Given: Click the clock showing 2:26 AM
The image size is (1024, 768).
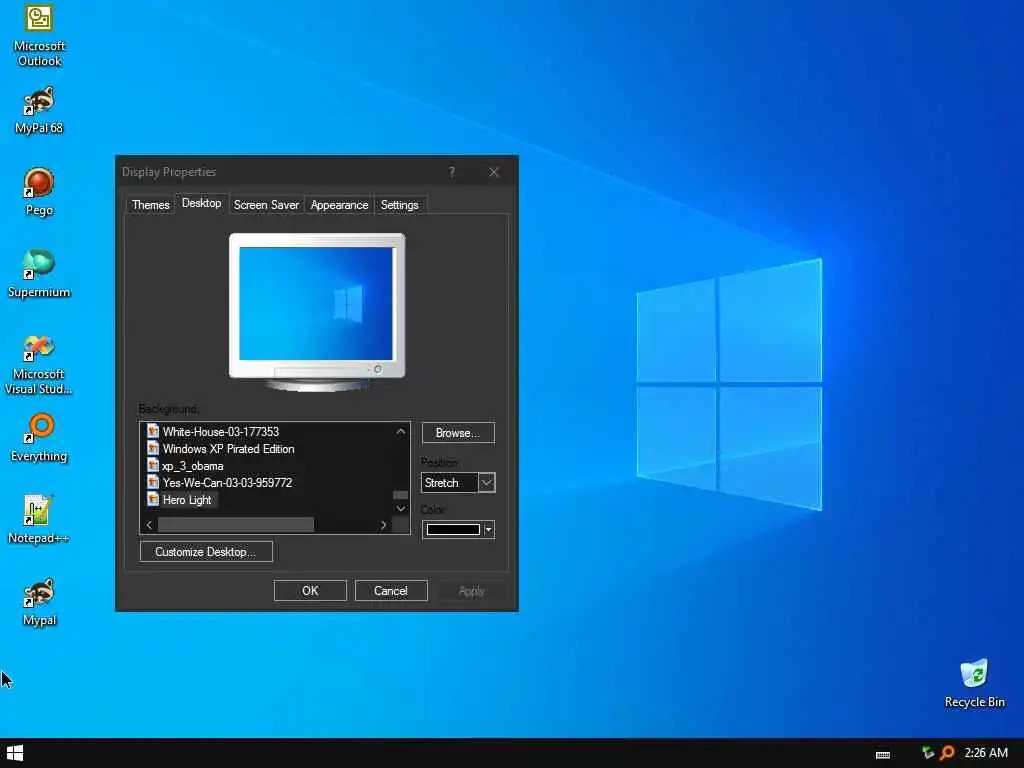Looking at the screenshot, I should (986, 753).
